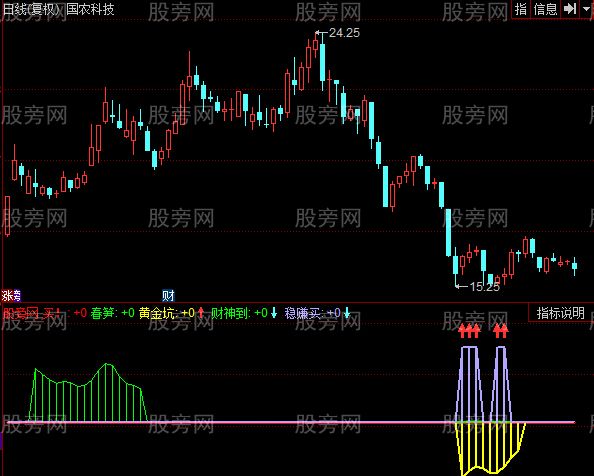
Task: Click the 指 indicator button
Action: click(521, 9)
